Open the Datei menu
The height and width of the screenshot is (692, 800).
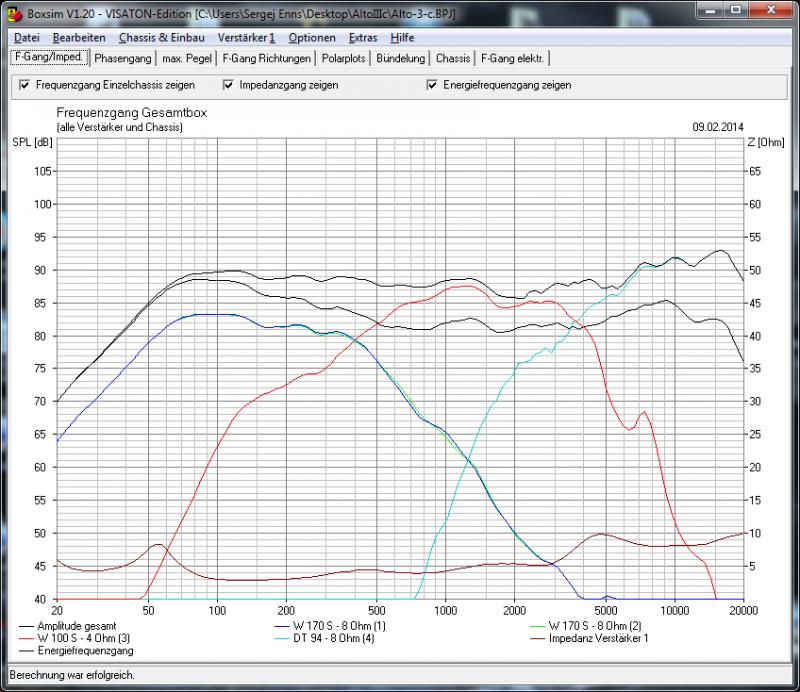(27, 38)
